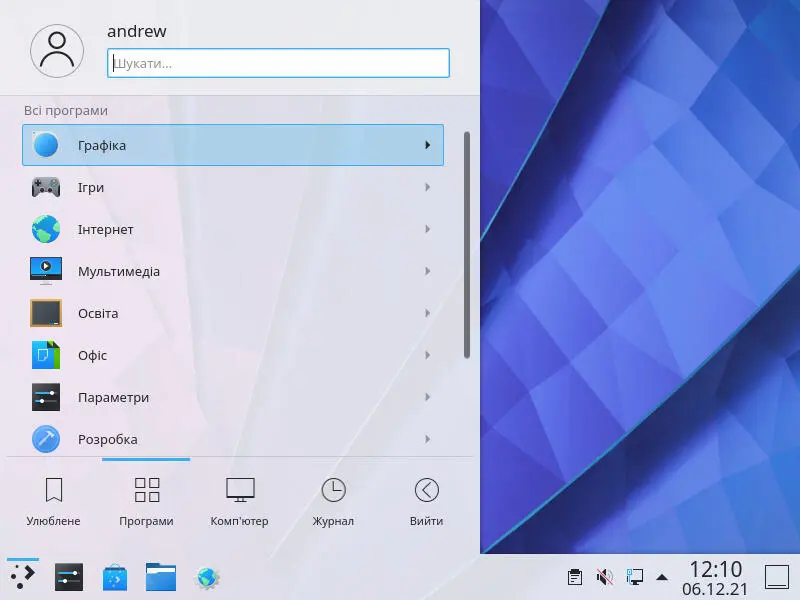800x600 pixels.
Task: Click the Параметри label text
Action: tap(113, 397)
